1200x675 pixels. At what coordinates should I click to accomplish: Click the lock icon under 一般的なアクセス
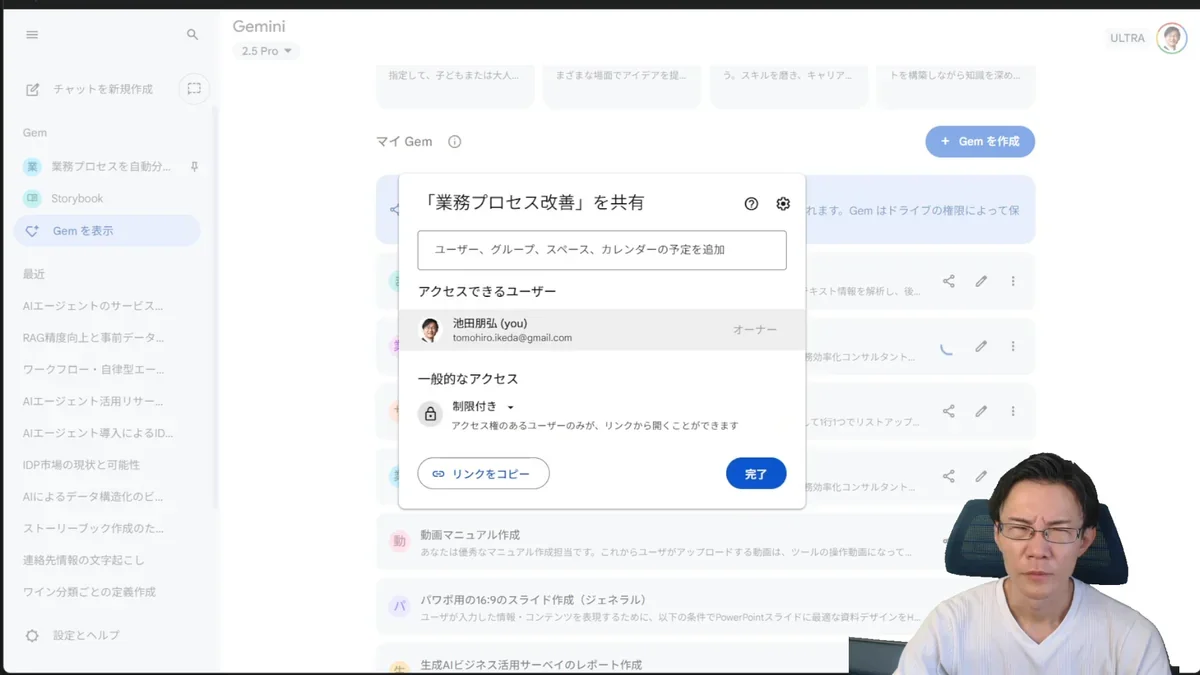tap(430, 414)
